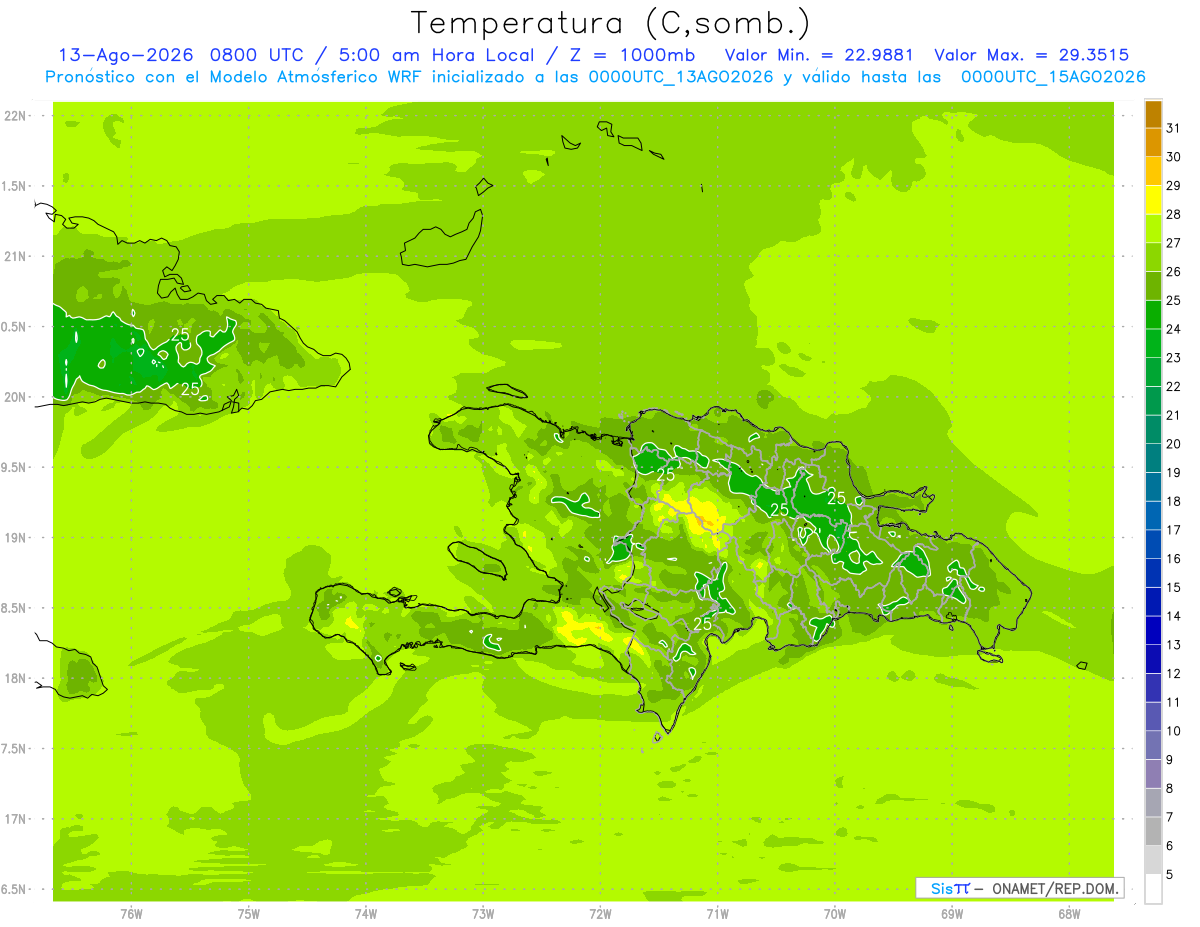Click the legend value '28'
This screenshot has height=927, width=1200.
(x=1174, y=214)
